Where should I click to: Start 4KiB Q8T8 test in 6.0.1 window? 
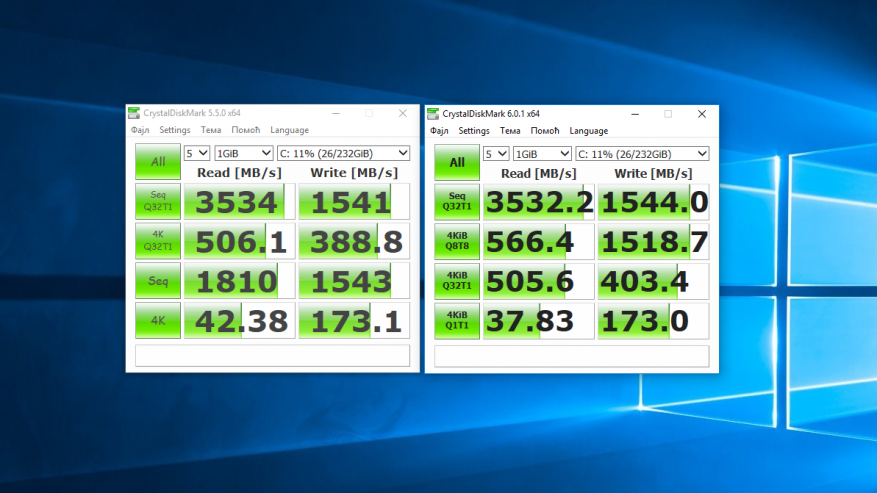[x=457, y=242]
